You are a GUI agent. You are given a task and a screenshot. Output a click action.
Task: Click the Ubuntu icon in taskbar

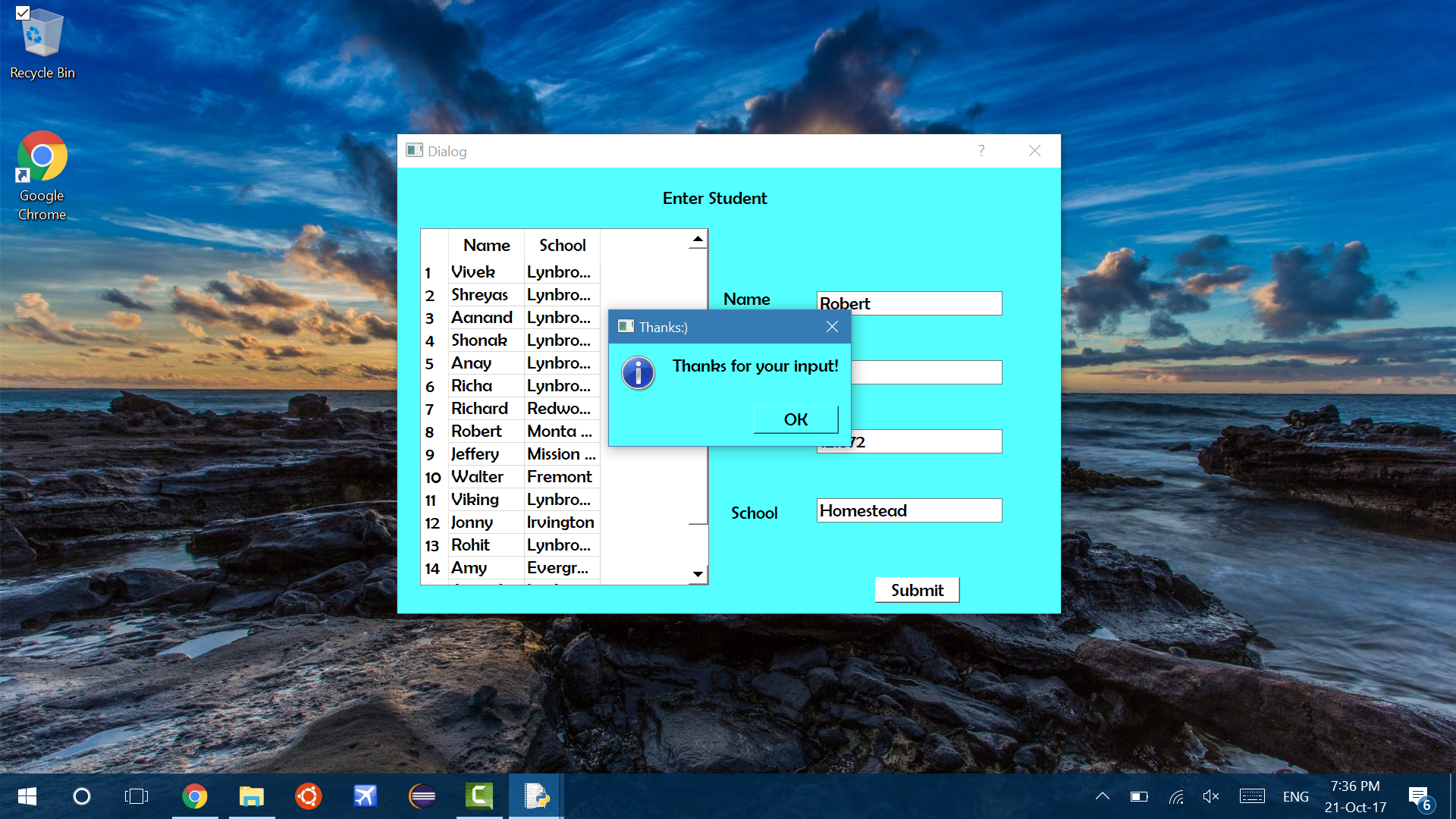point(308,796)
